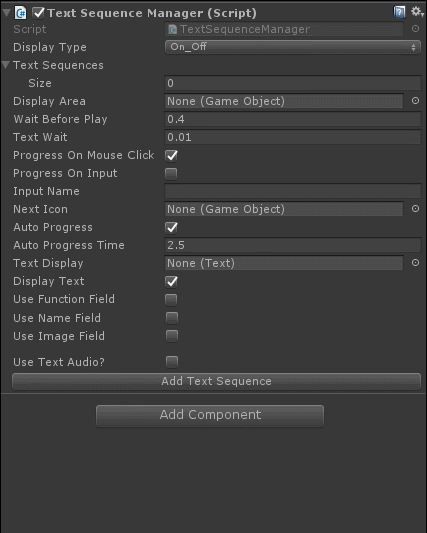Disable the Text Sequence Manager component checkbox
Screen dimensions: 427x533
38,13
